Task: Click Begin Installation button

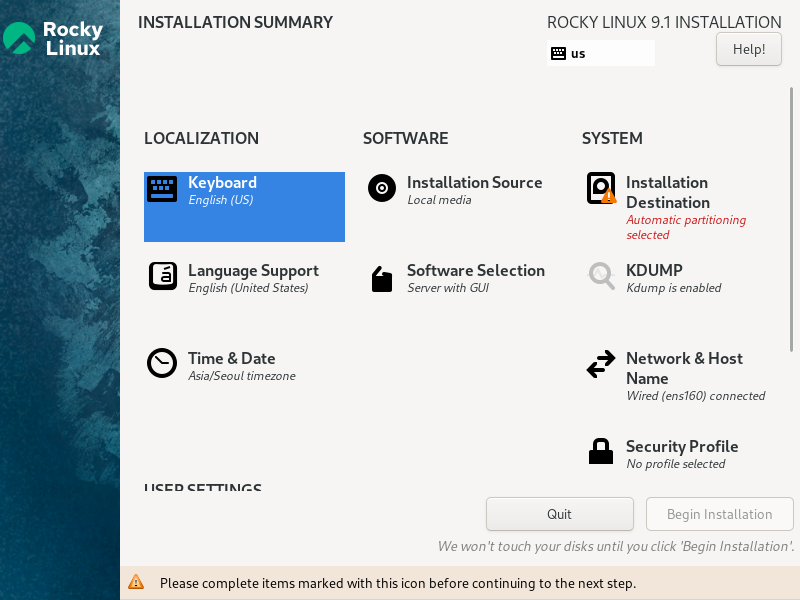Action: pyautogui.click(x=719, y=514)
